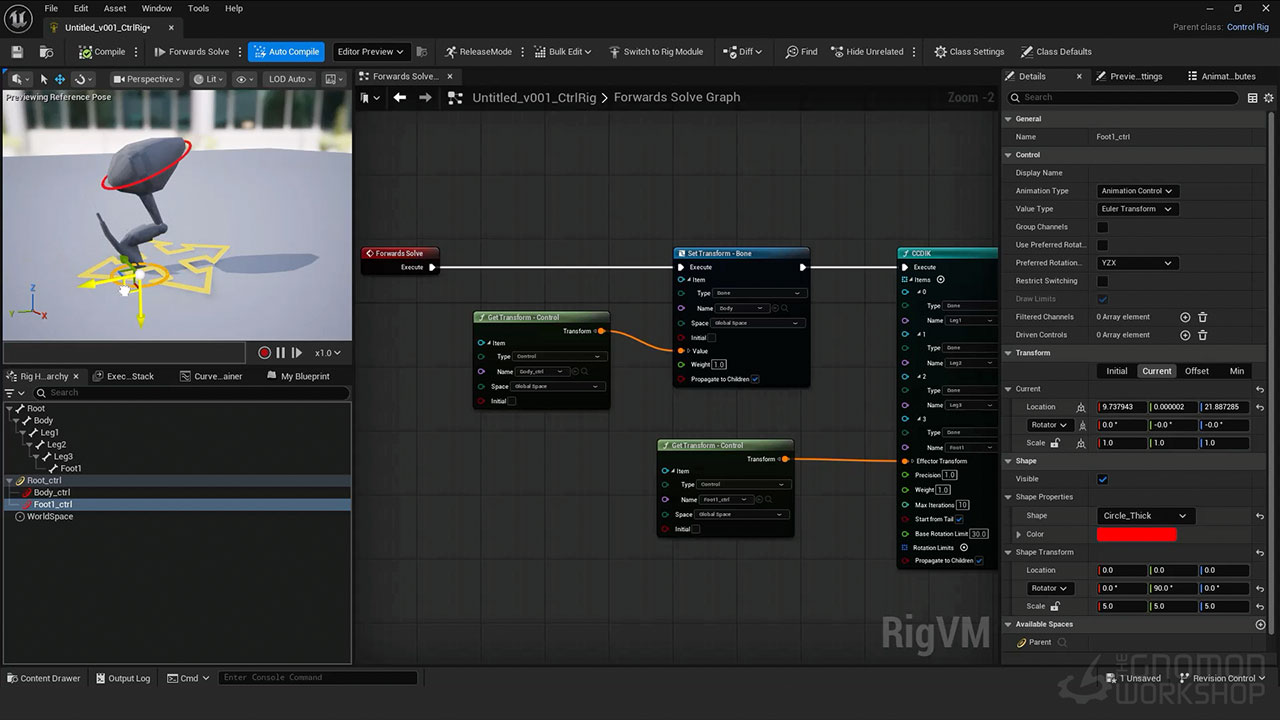Select Body_ctrl in the rig hierarchy
This screenshot has height=720, width=1280.
[x=52, y=492]
